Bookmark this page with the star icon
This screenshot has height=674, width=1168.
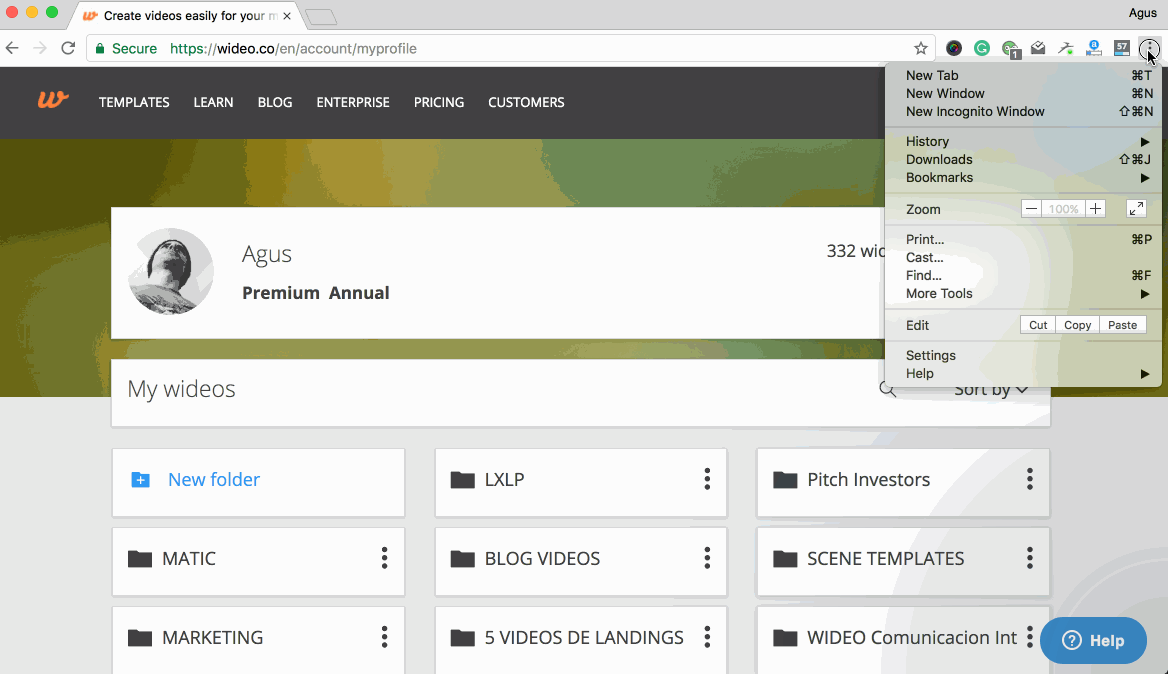(x=920, y=48)
